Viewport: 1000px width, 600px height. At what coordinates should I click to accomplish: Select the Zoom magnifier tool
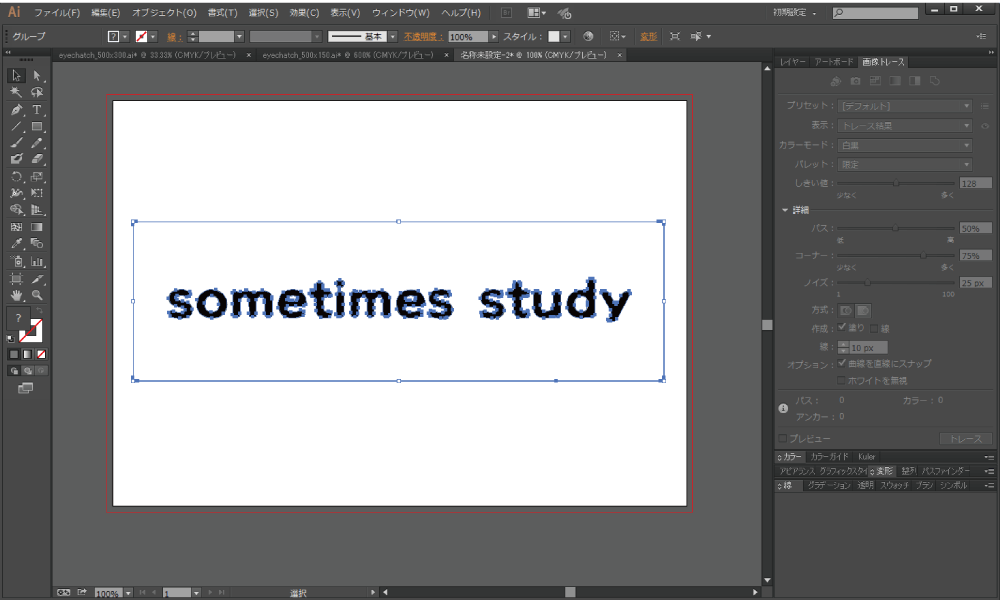tap(37, 295)
